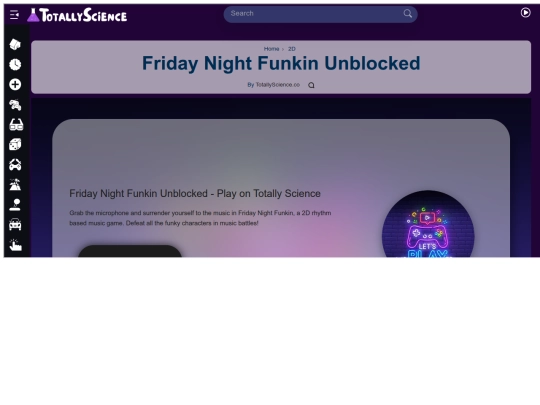Click the magnifier search icon
Viewport: 540px width, 405px height.
point(408,14)
